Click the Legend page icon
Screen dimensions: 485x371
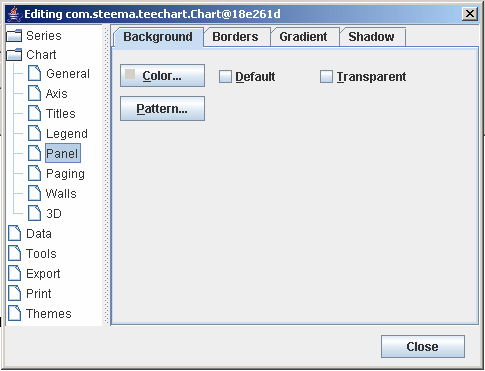35,133
